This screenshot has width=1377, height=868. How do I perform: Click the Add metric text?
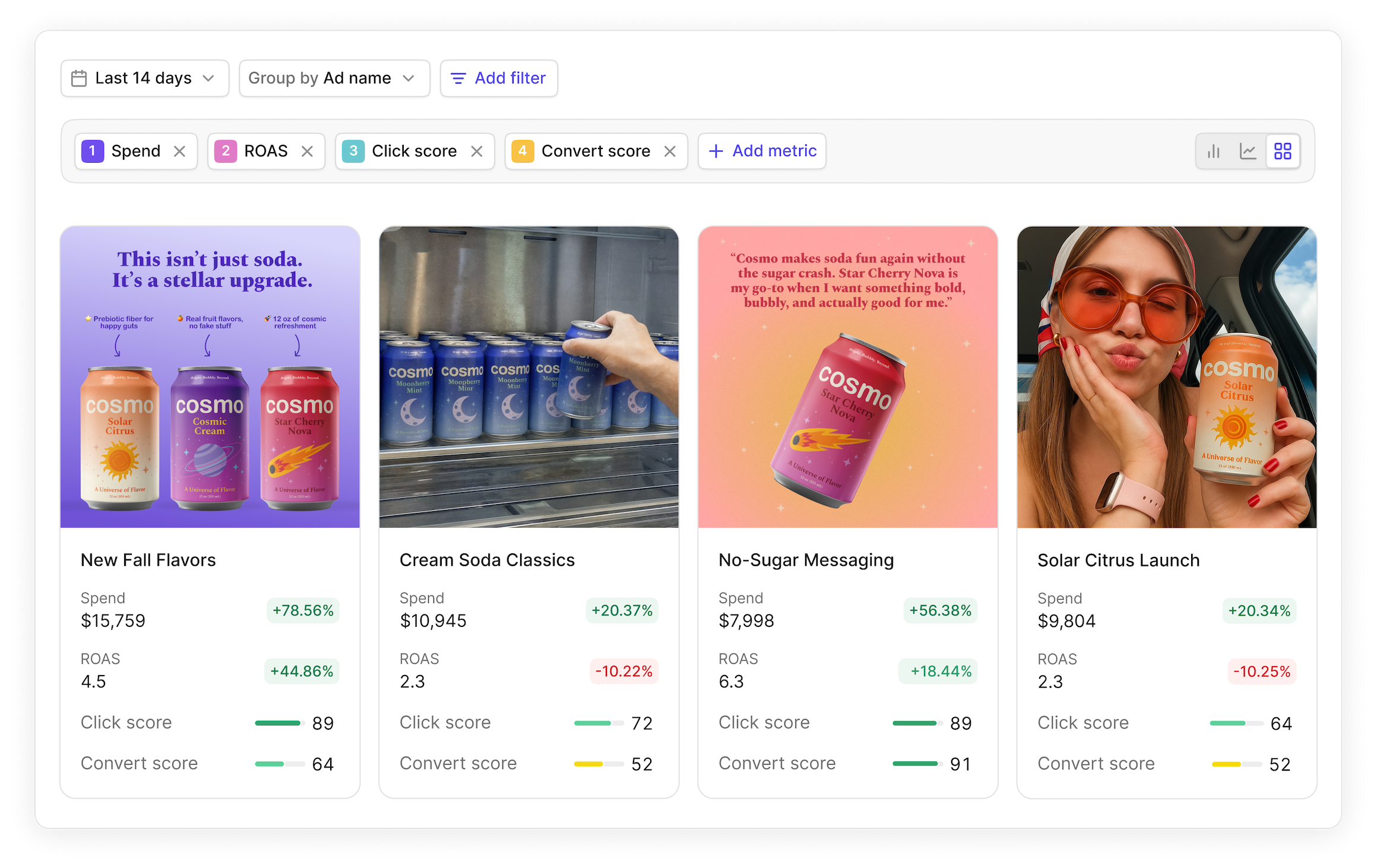[x=774, y=151]
